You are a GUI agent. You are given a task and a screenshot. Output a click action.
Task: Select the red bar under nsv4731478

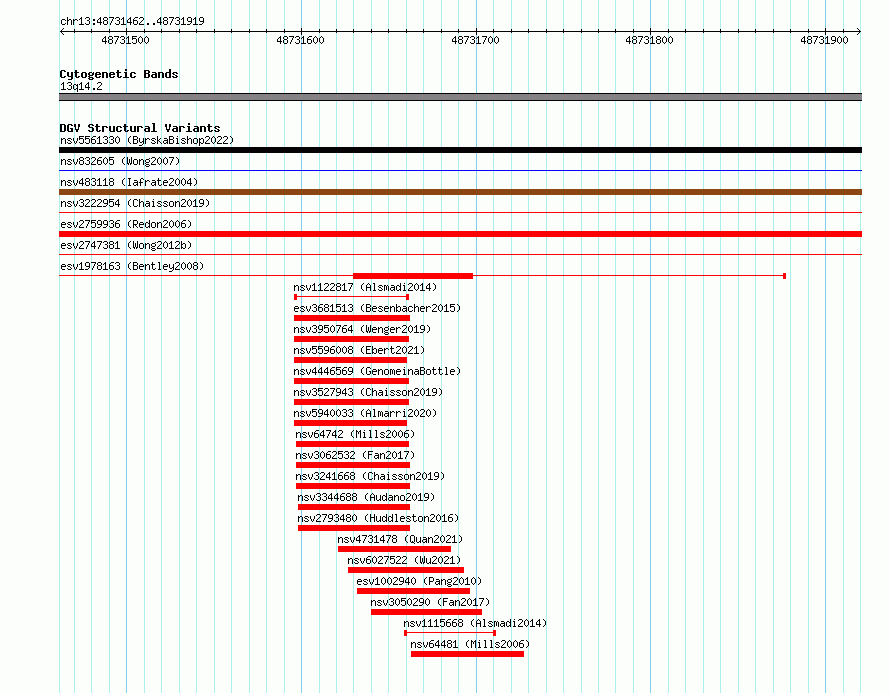(394, 549)
